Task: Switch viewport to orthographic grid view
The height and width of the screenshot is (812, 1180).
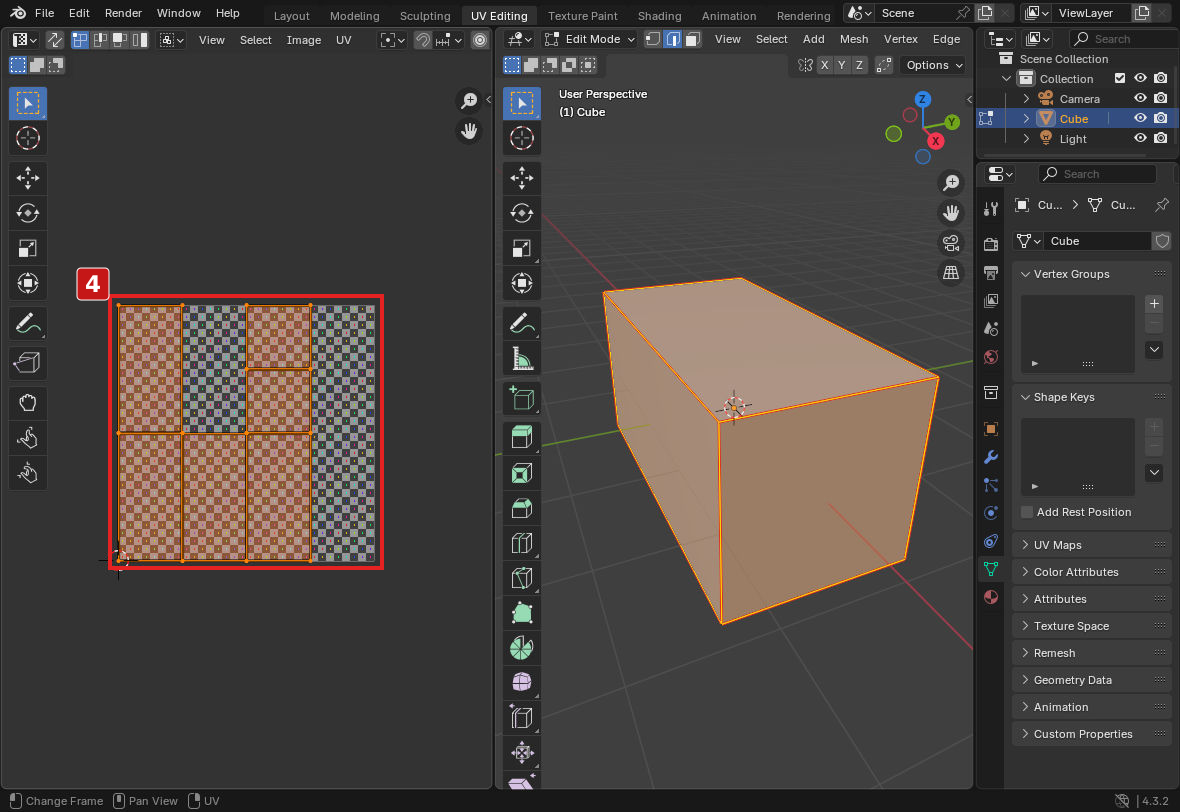Action: tap(951, 273)
